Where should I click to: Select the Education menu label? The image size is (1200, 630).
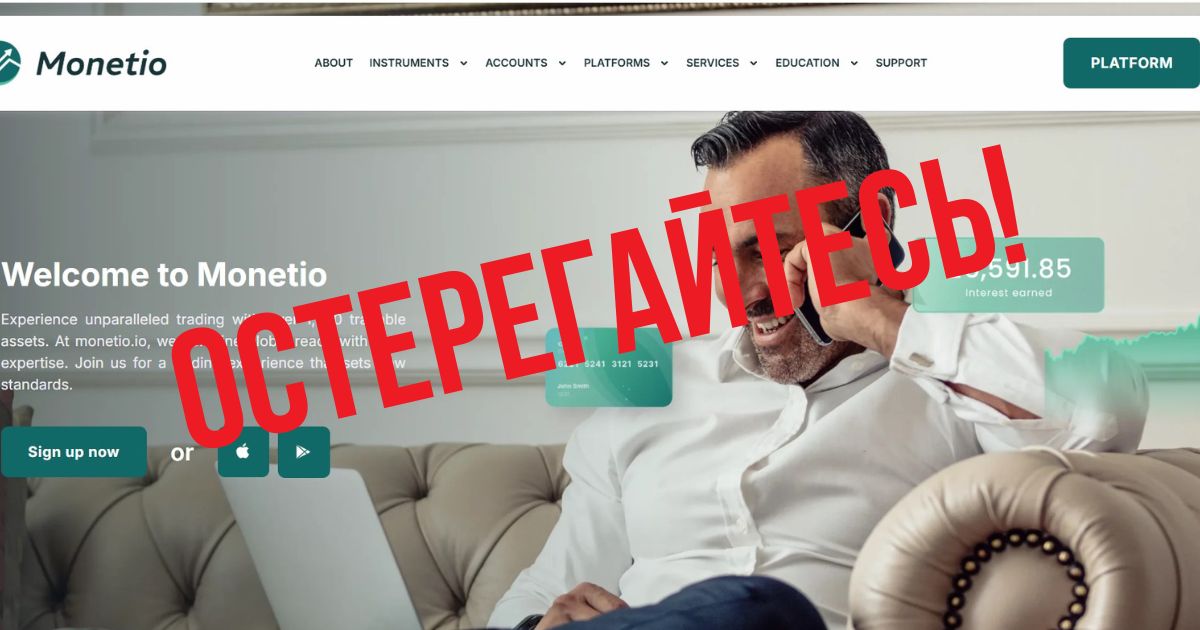[807, 63]
